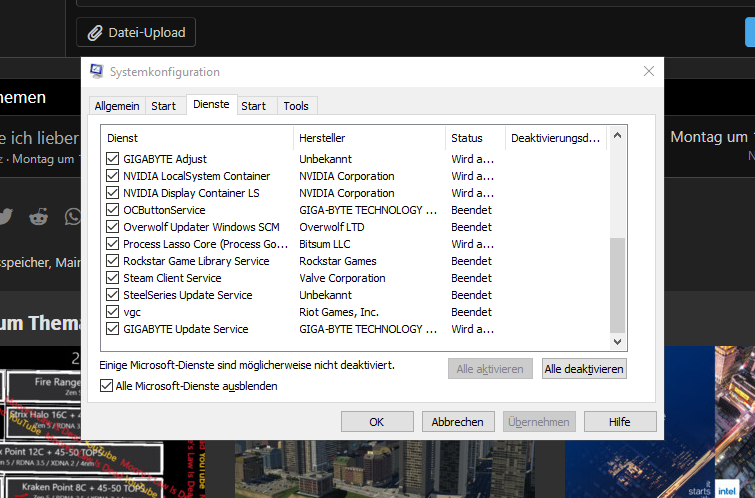Screen dimensions: 755x498
Task: Click the Abbrechen button
Action: click(x=458, y=422)
